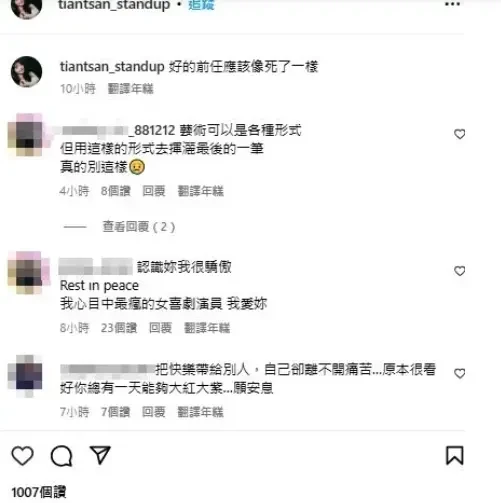501x503 pixels.
Task: Open the three-dot more options menu
Action: click(452, 5)
